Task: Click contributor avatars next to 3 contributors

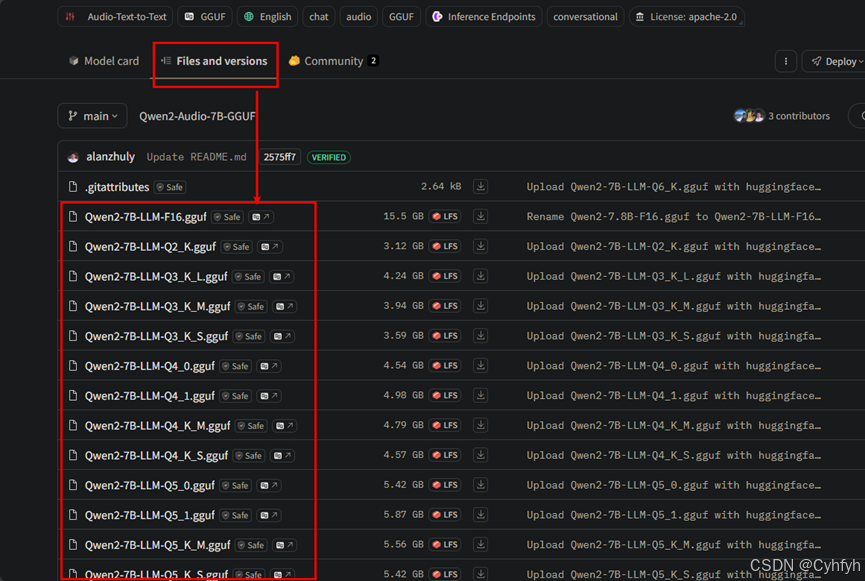Action: [x=749, y=116]
